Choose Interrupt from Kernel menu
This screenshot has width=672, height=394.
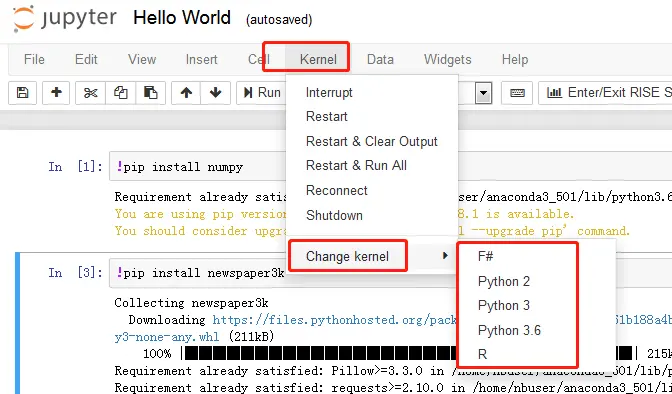[x=372, y=93]
